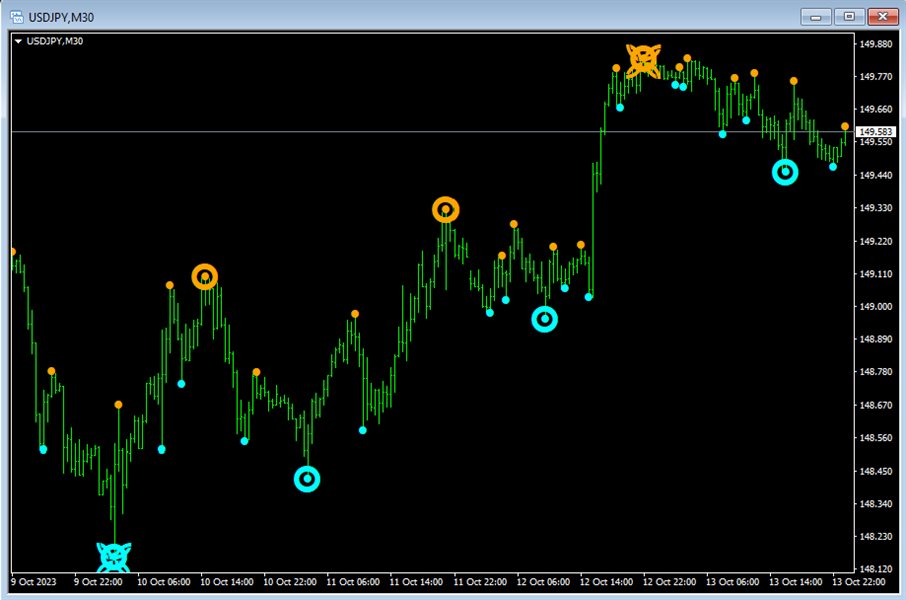The image size is (906, 600).
Task: Click the 149.440 price axis label
Action: coord(876,175)
